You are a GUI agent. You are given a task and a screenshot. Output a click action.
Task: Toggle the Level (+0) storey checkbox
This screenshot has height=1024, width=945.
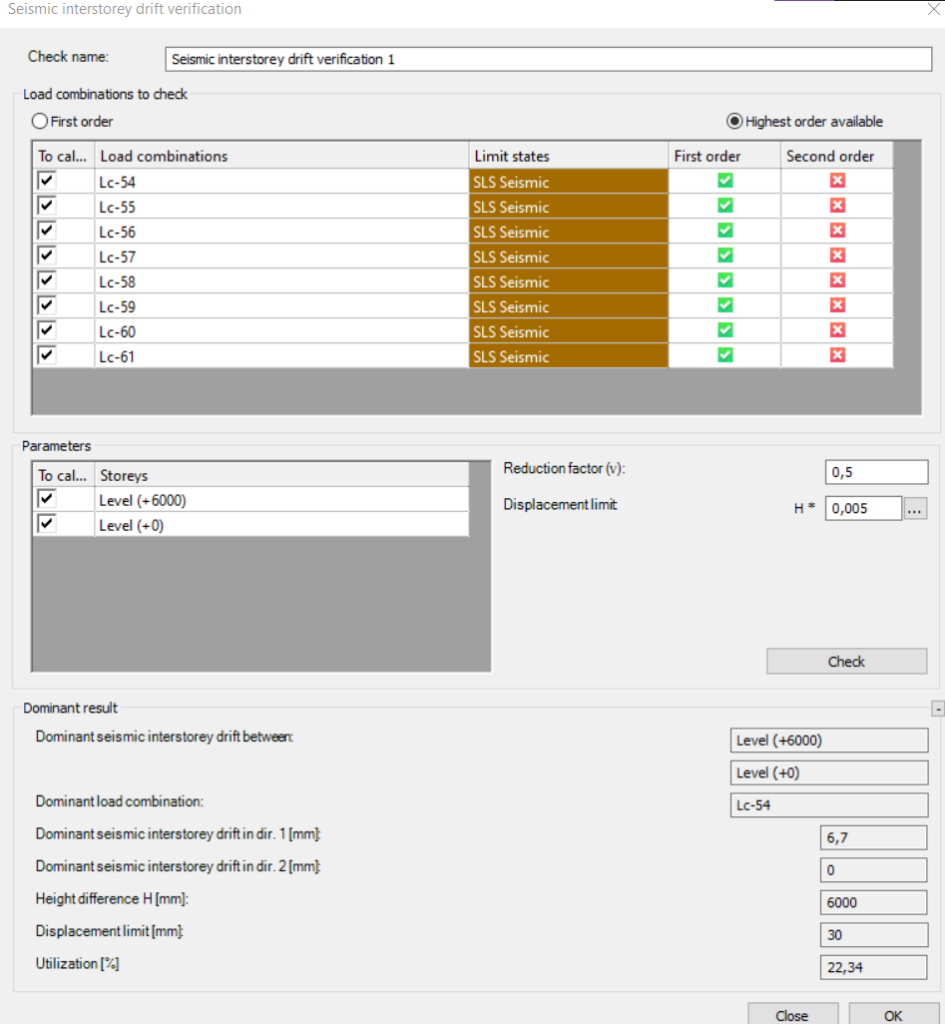pyautogui.click(x=46, y=524)
